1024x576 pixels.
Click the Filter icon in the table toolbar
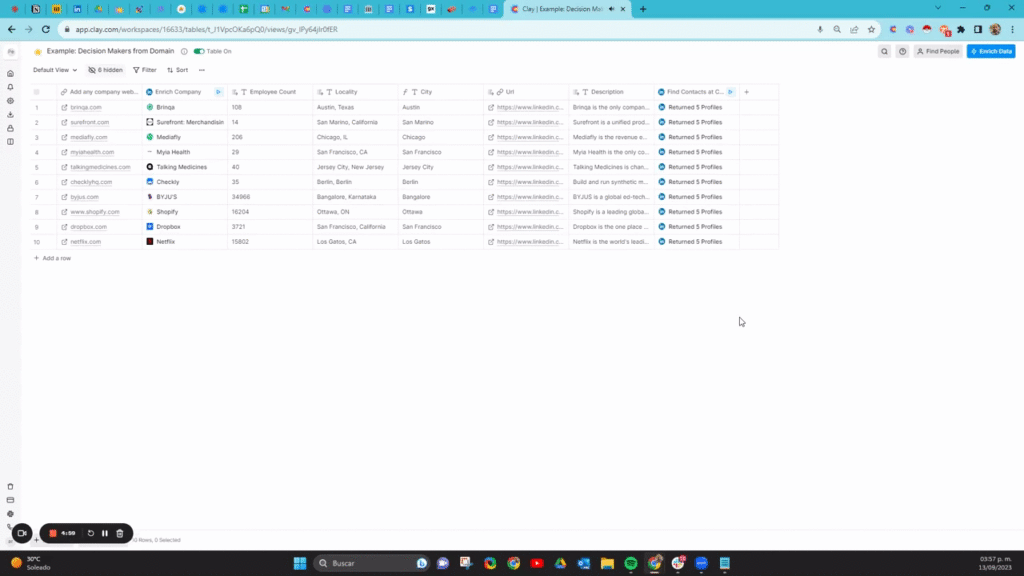click(x=137, y=70)
